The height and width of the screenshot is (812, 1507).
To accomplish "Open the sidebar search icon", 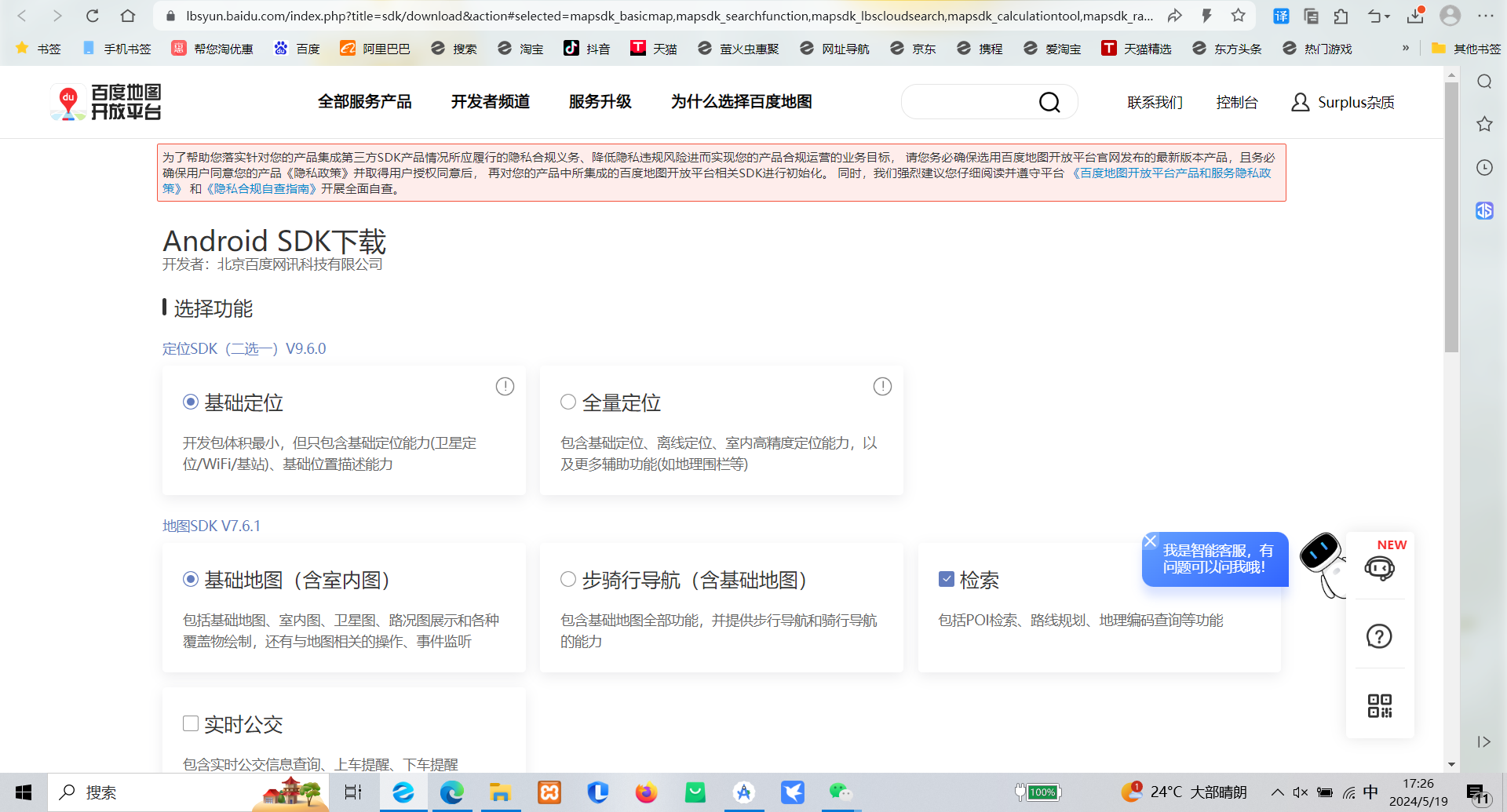I will click(x=1484, y=82).
